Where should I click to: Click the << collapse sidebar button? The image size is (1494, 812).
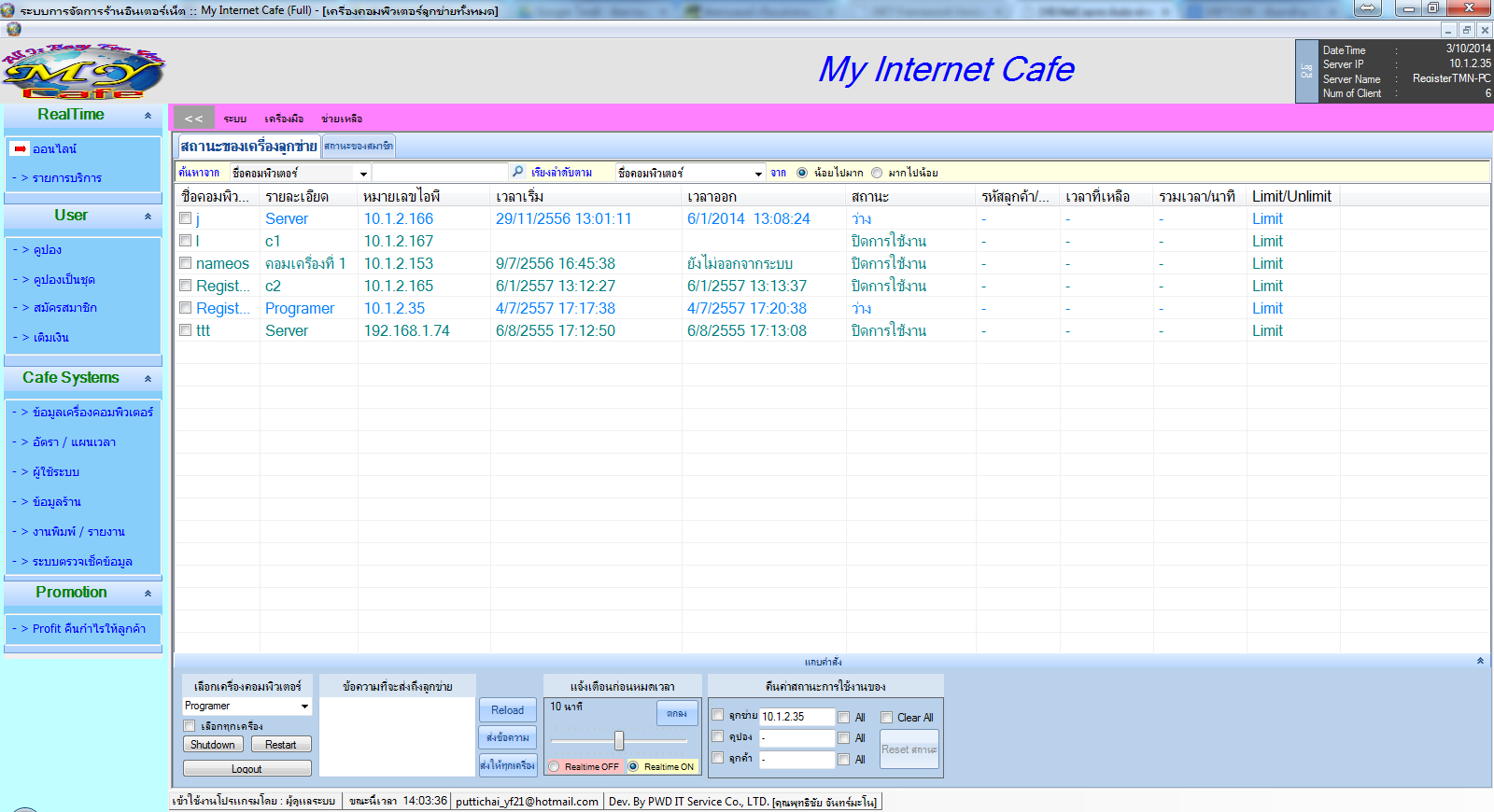pos(193,119)
